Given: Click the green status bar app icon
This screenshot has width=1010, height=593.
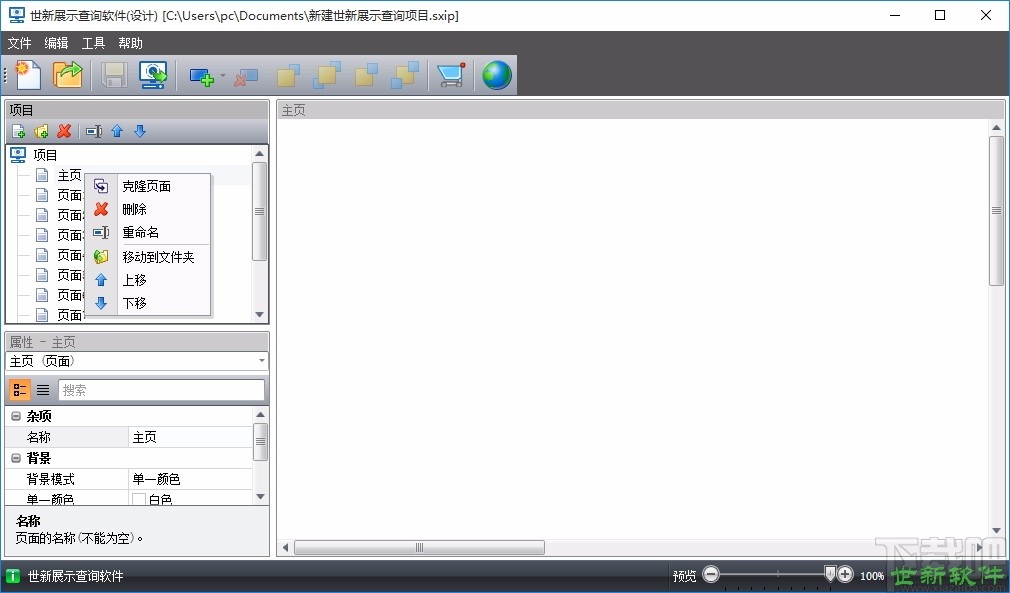Looking at the screenshot, I should click(x=13, y=576).
